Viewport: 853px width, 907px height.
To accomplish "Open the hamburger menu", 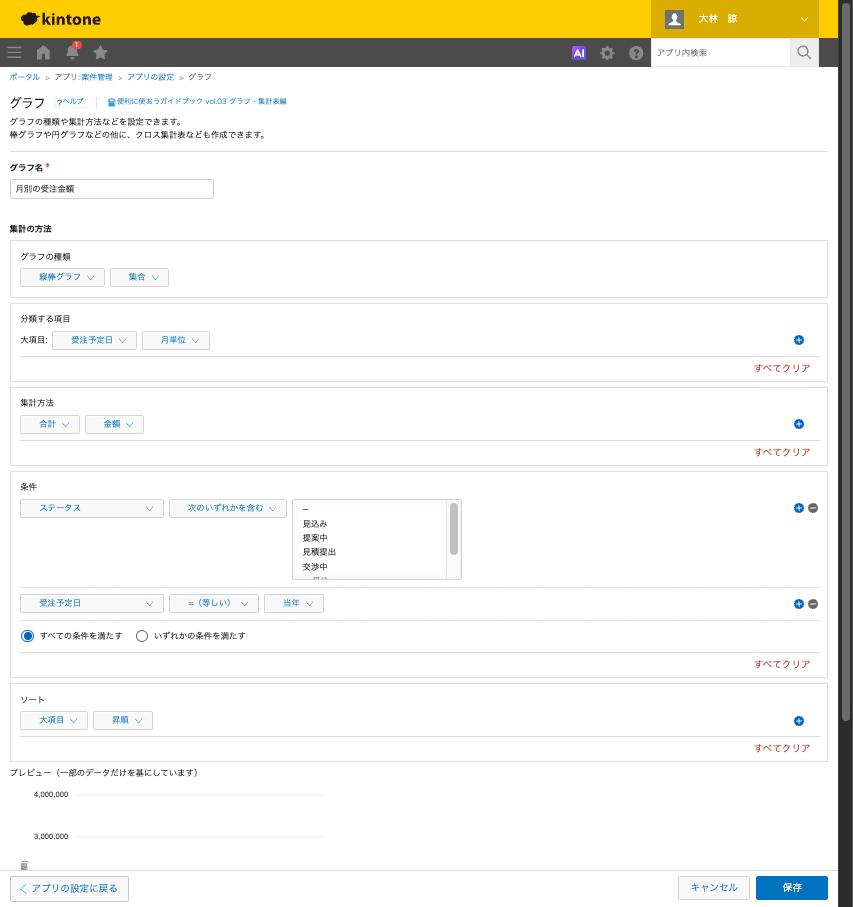I will coord(14,53).
